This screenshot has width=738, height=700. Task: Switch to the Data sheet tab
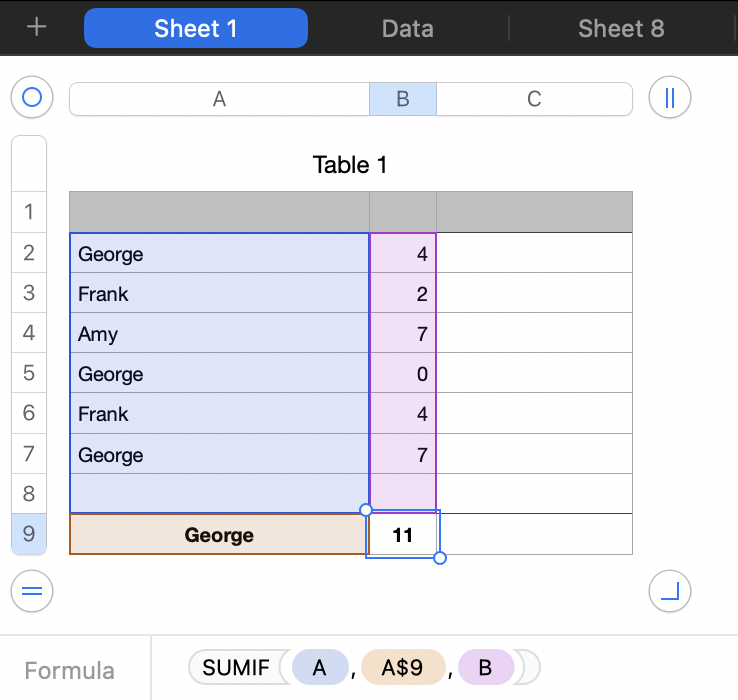click(407, 28)
